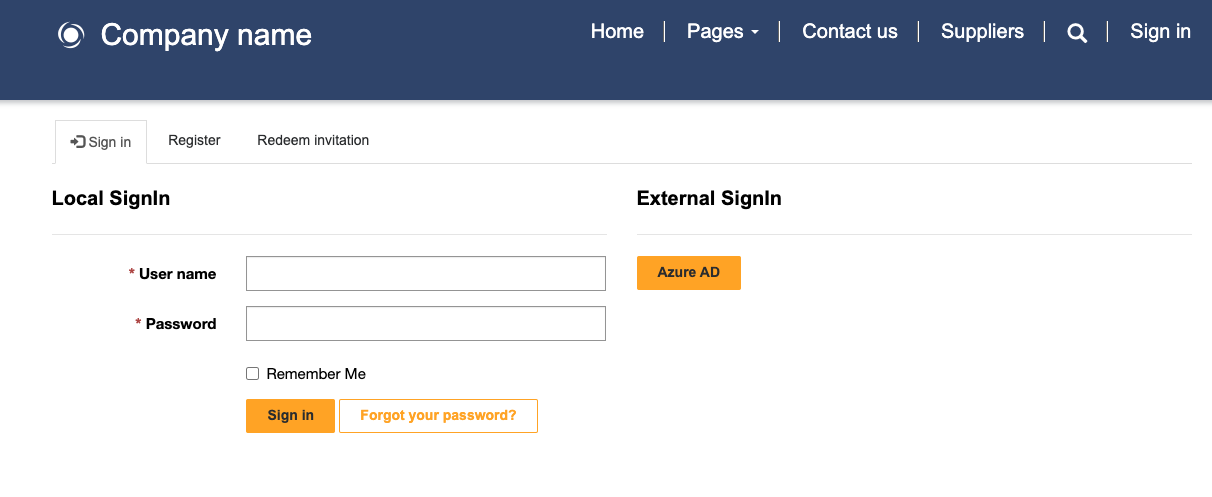Screen dimensions: 1212x497
Task: Click Sign in in the top navigation
Action: (1160, 31)
